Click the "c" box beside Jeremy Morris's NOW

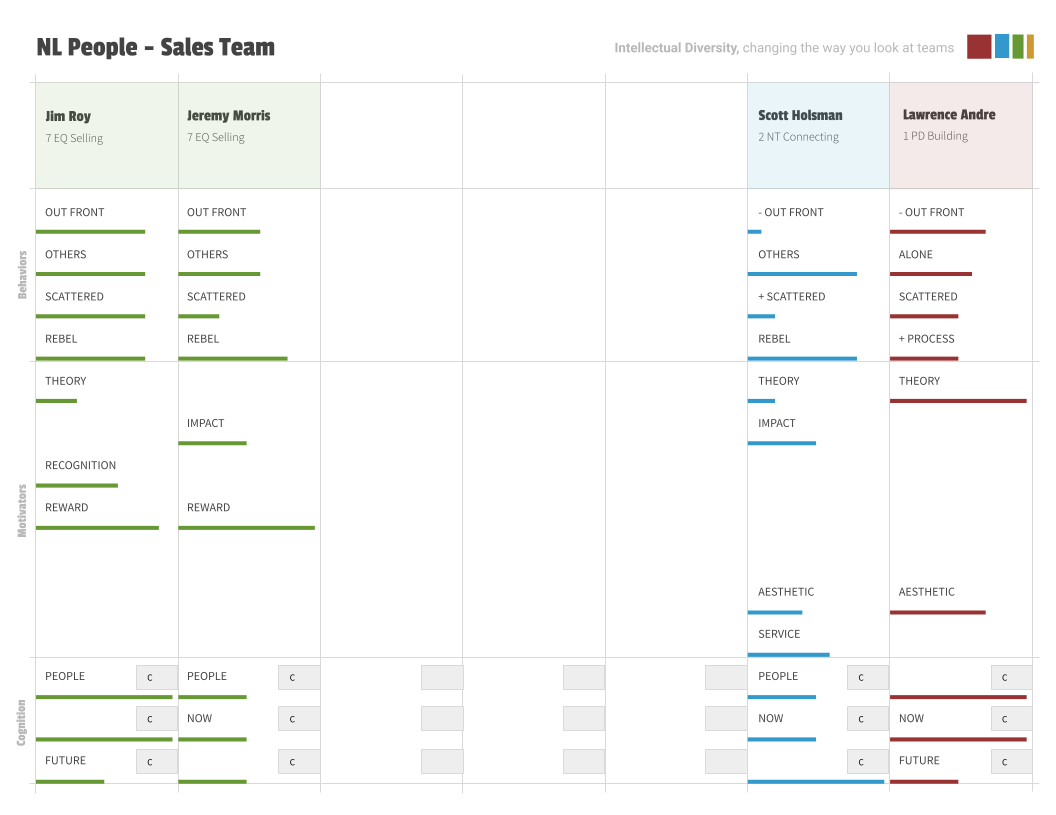(x=298, y=719)
